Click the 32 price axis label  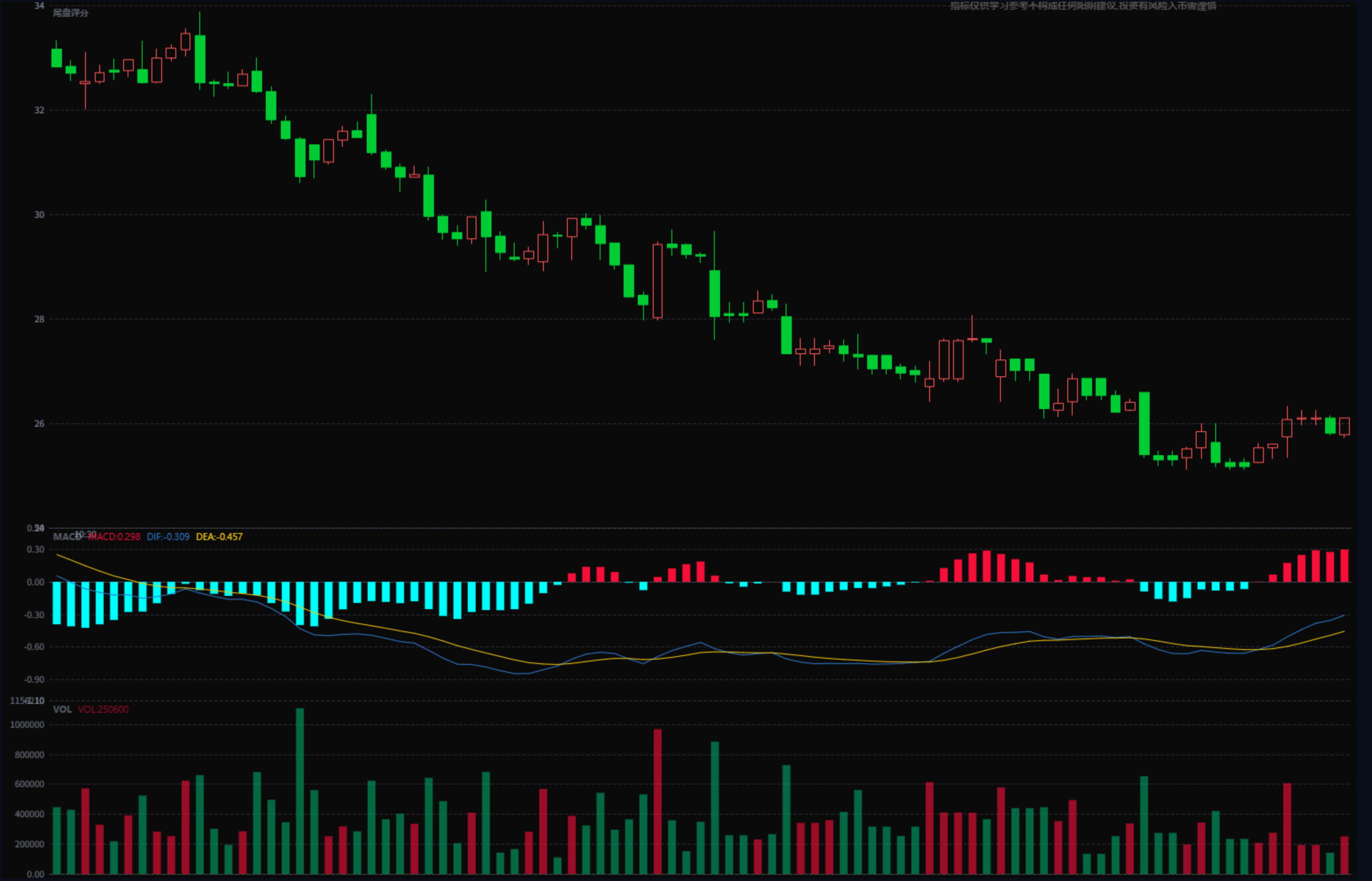(x=39, y=110)
